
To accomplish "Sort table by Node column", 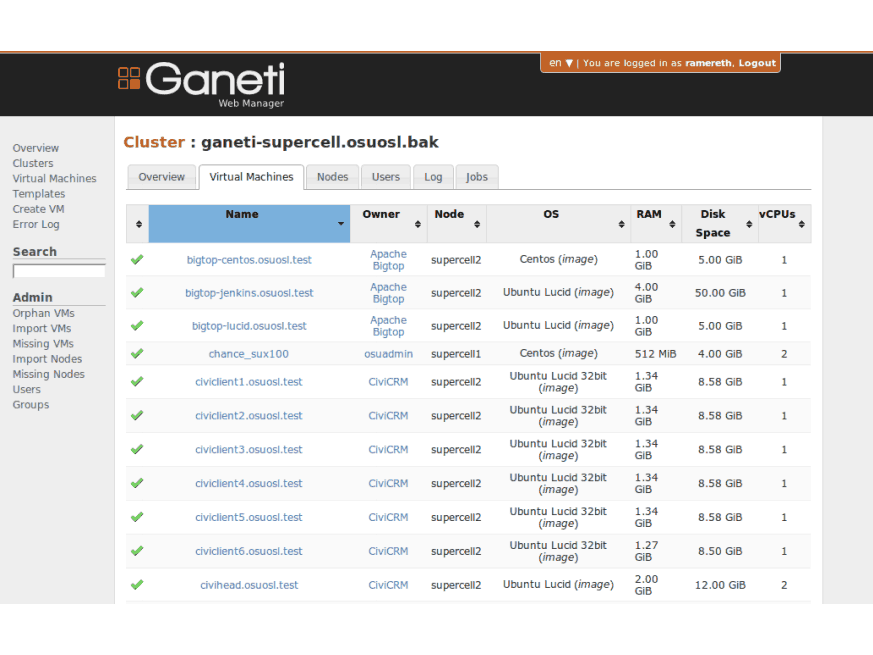I will [457, 223].
